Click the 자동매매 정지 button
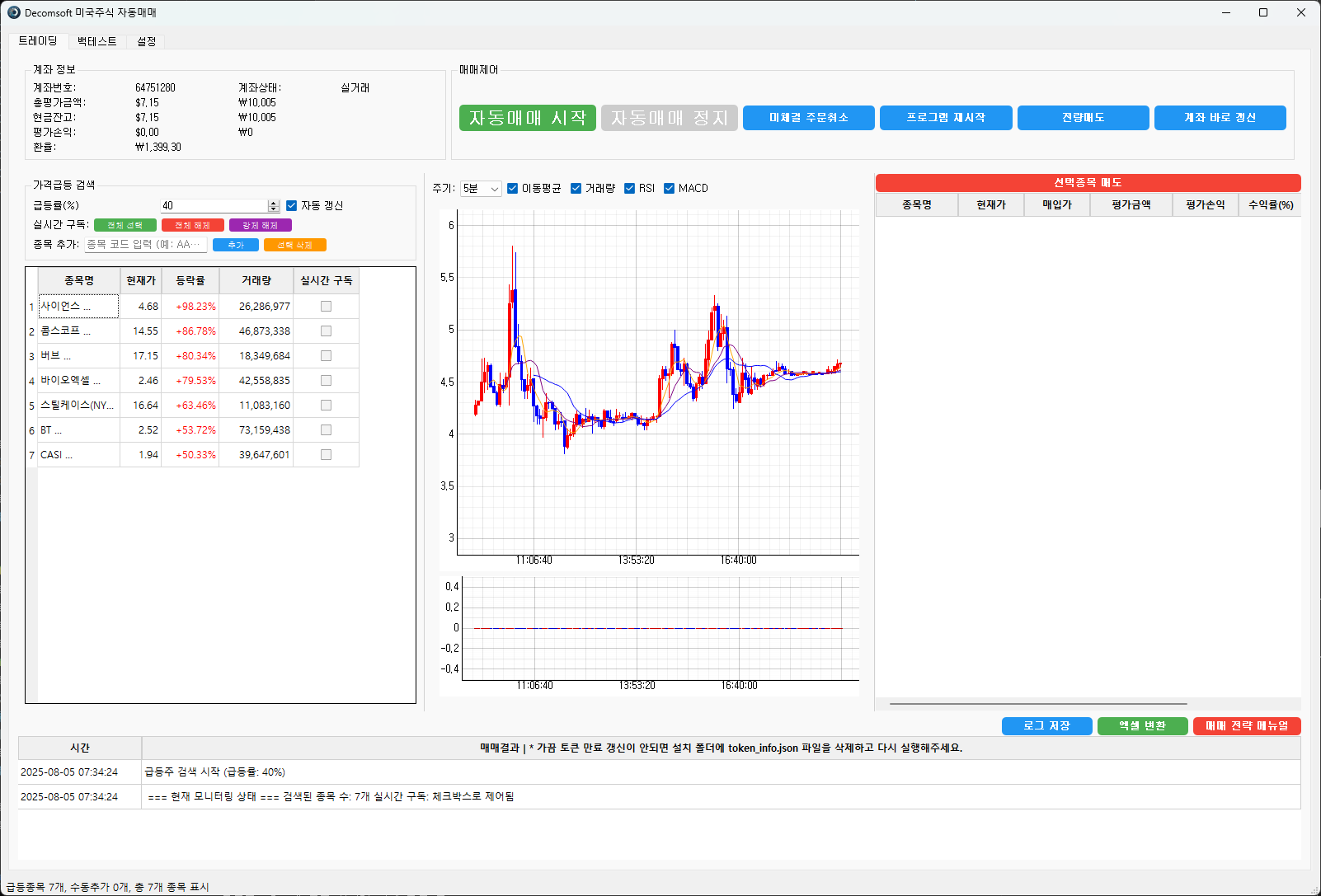Screen dimensions: 1321x896 click(670, 118)
